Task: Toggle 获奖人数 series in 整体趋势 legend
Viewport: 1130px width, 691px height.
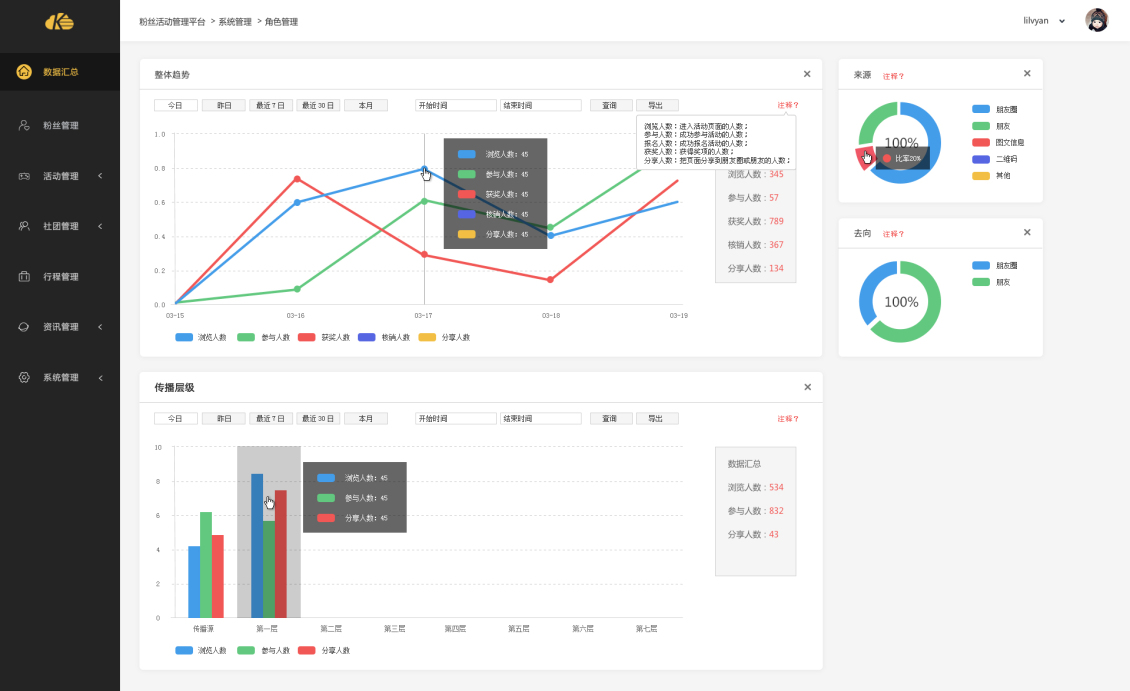Action: 324,337
